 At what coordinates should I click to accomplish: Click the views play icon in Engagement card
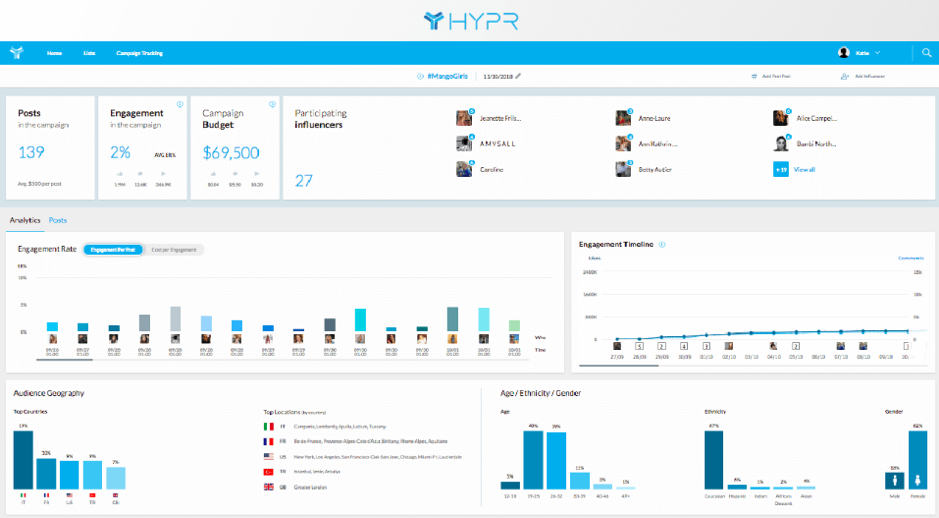tap(163, 174)
